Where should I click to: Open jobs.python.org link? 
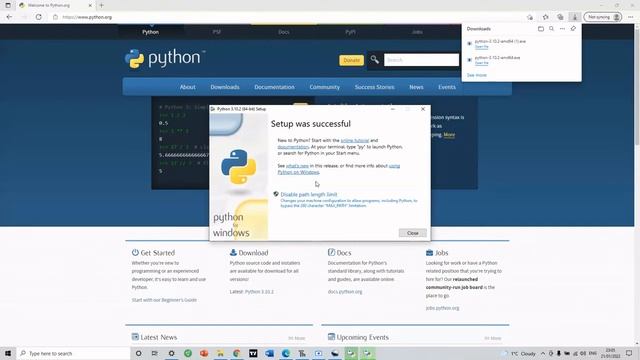click(442, 308)
